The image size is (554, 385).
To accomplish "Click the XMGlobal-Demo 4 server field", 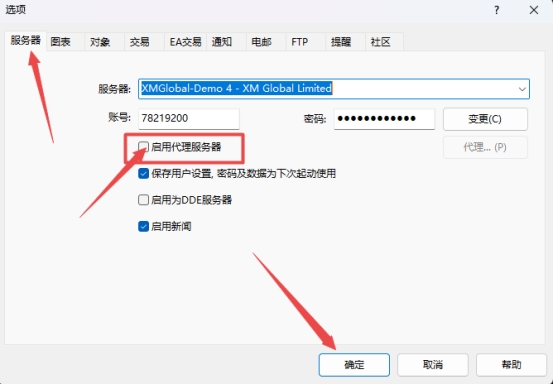I will pyautogui.click(x=334, y=89).
